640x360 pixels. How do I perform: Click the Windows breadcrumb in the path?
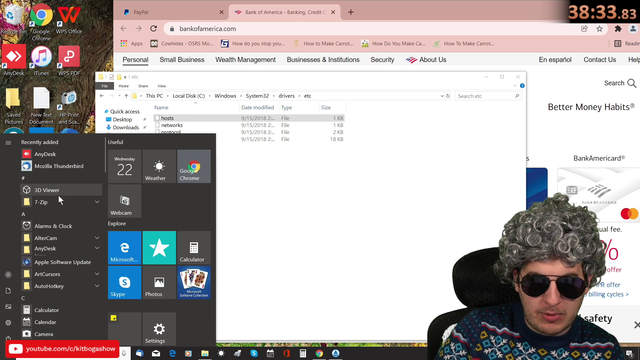tap(225, 96)
